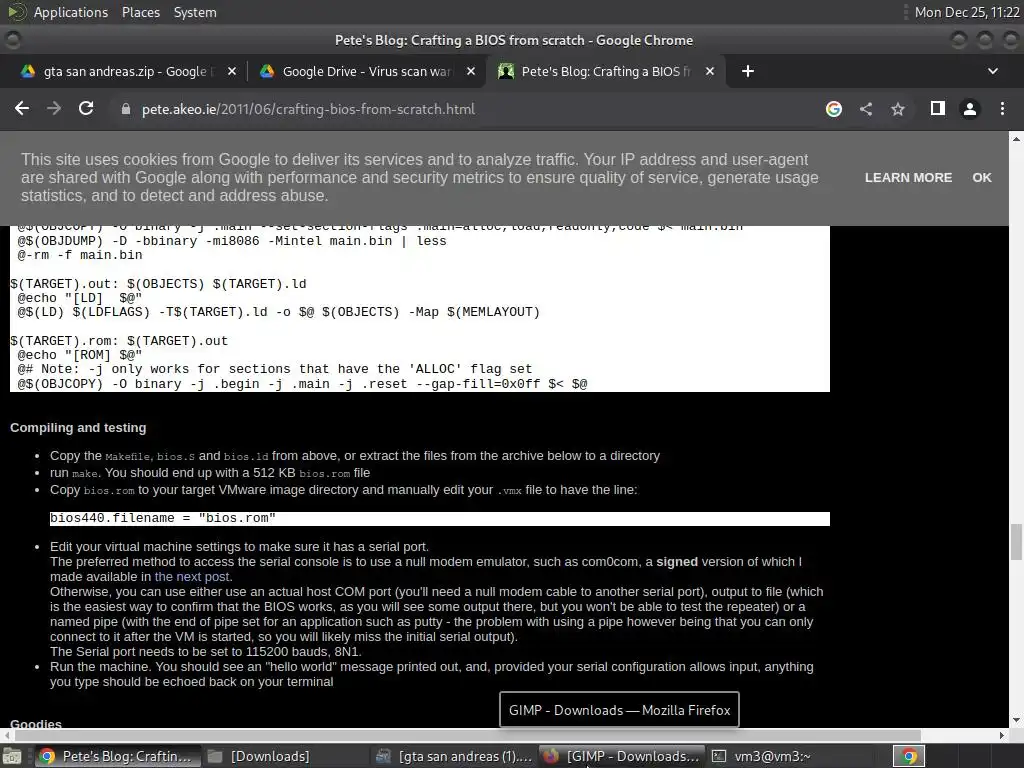The width and height of the screenshot is (1024, 768).
Task: Click the scroll down arrow
Action: [x=1016, y=721]
